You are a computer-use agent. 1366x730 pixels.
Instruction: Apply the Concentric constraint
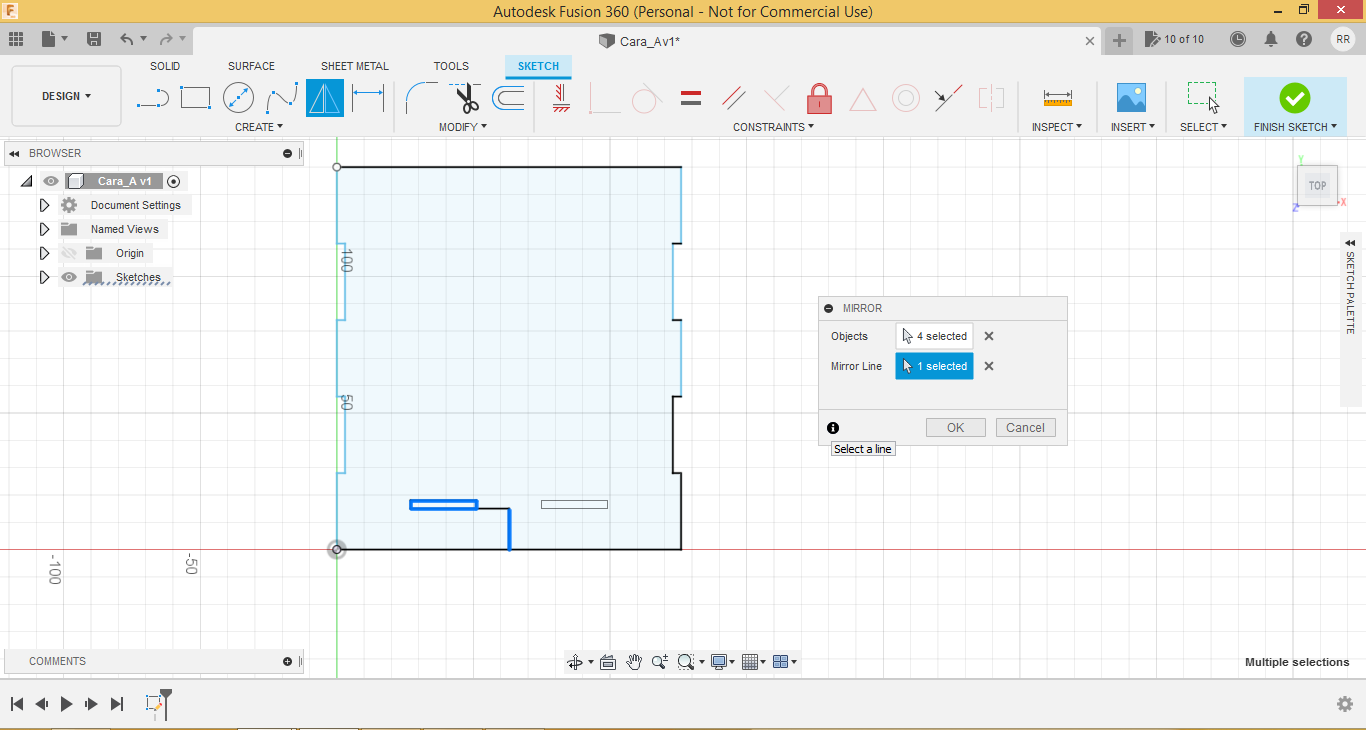point(906,98)
